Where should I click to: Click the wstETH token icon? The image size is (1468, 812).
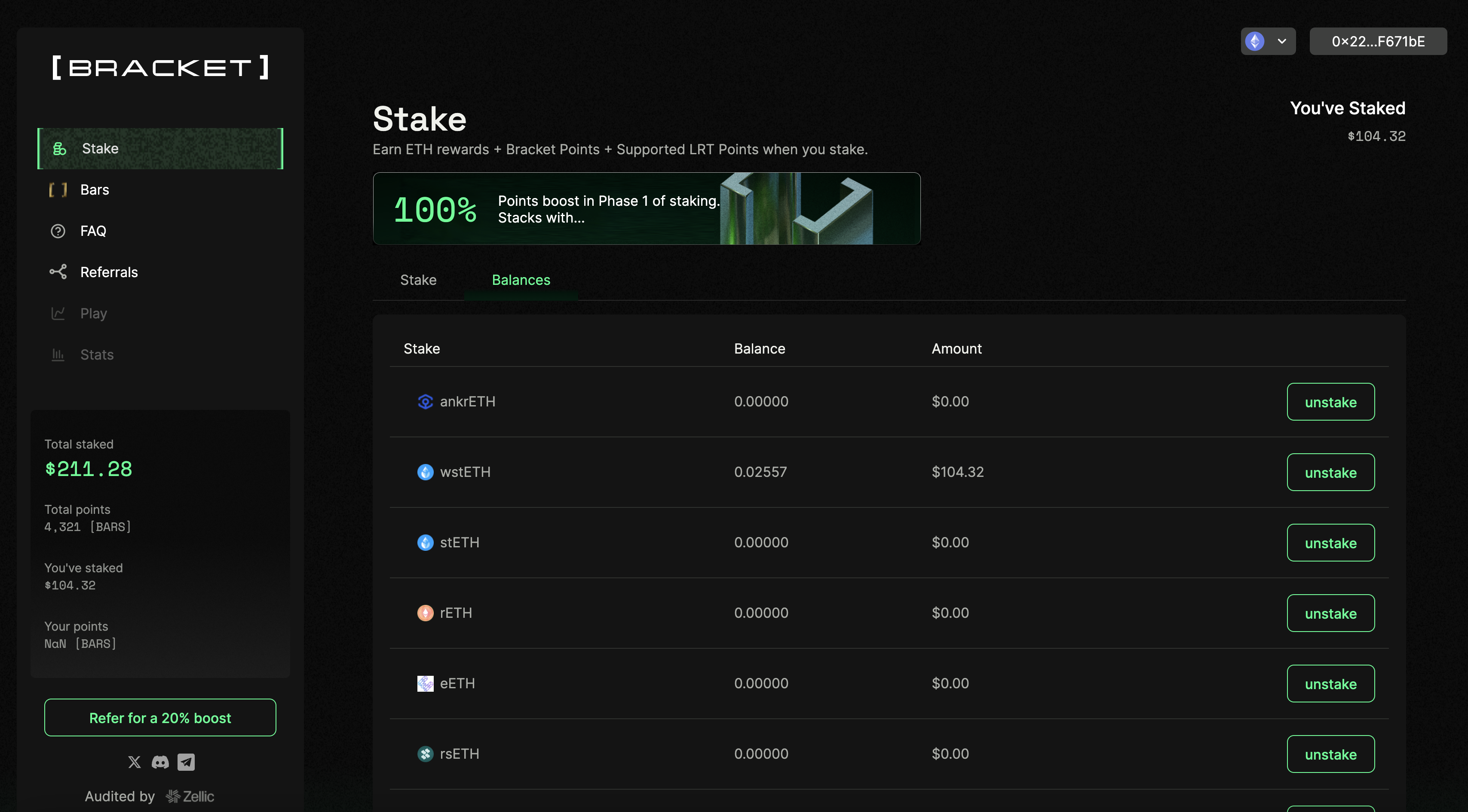click(x=425, y=472)
